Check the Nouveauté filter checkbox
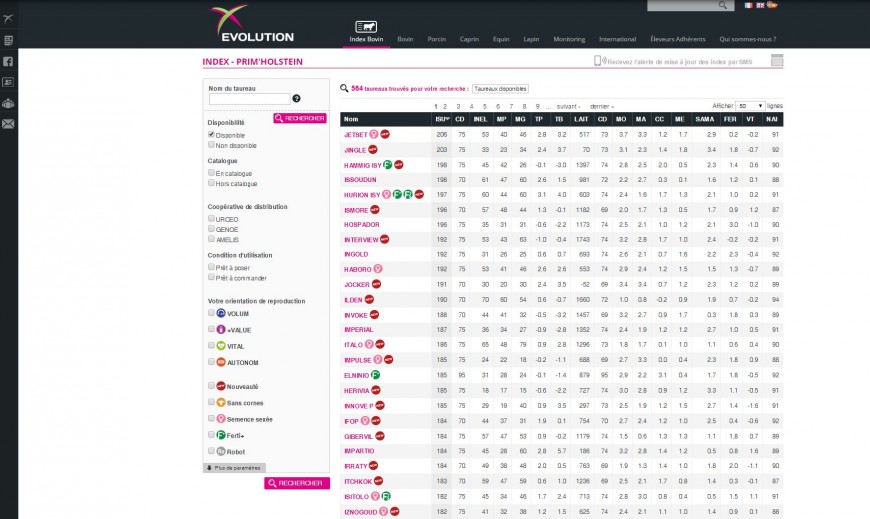Viewport: 870px width, 519px height. click(211, 386)
